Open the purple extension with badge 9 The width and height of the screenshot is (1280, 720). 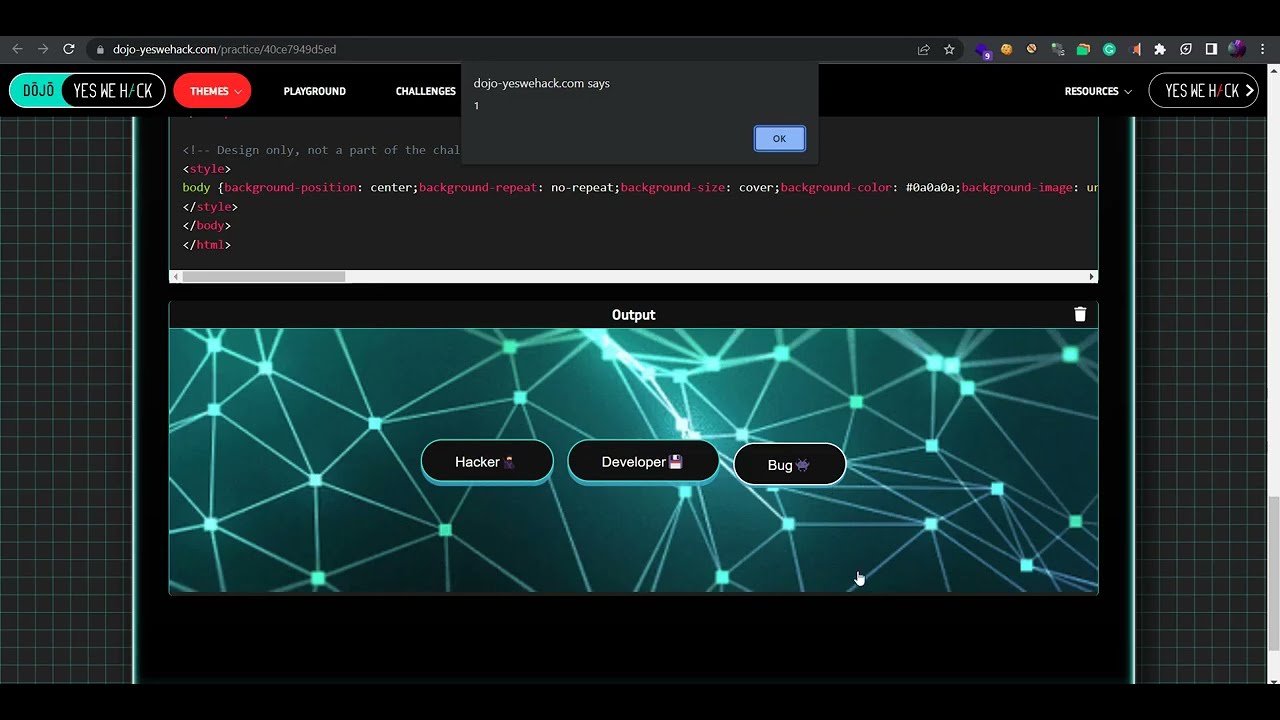click(983, 50)
